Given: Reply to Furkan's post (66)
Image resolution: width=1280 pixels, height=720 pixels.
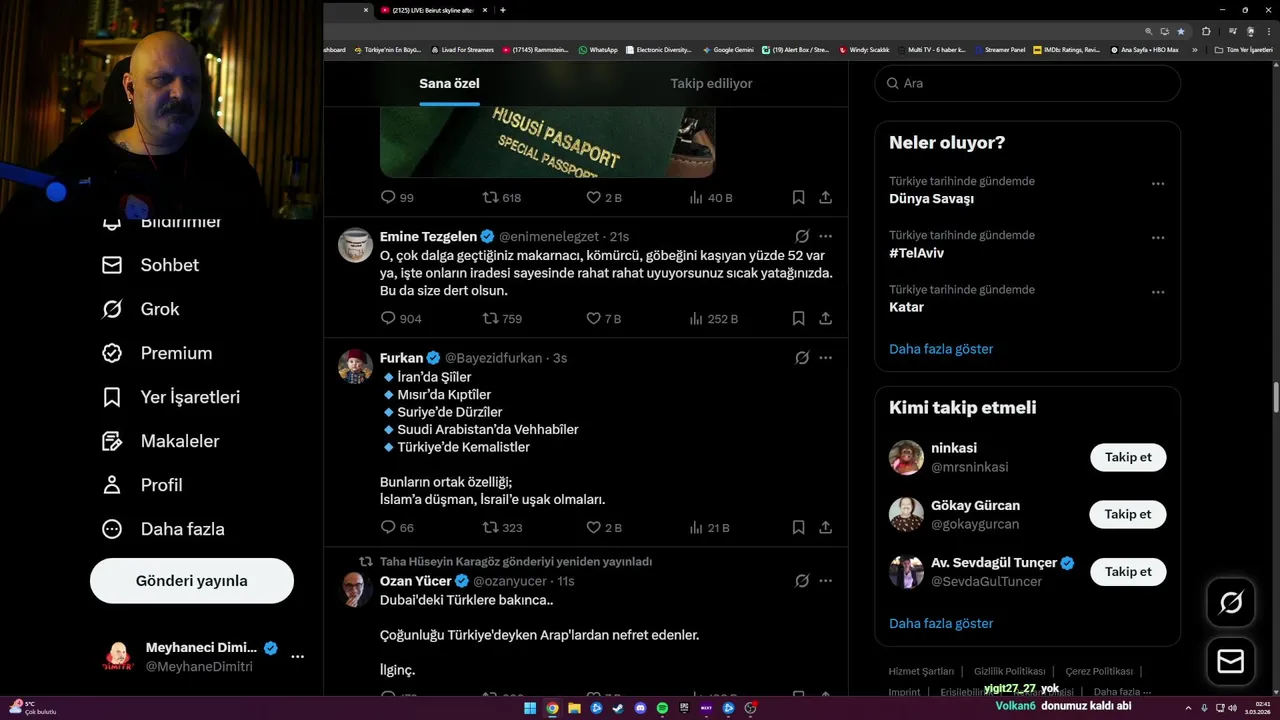Looking at the screenshot, I should click(397, 528).
